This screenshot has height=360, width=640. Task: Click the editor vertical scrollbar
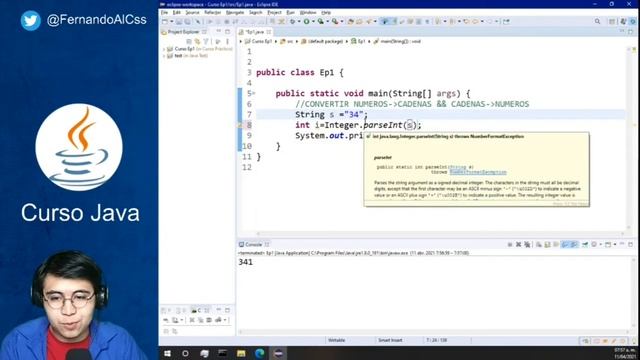coord(629,139)
